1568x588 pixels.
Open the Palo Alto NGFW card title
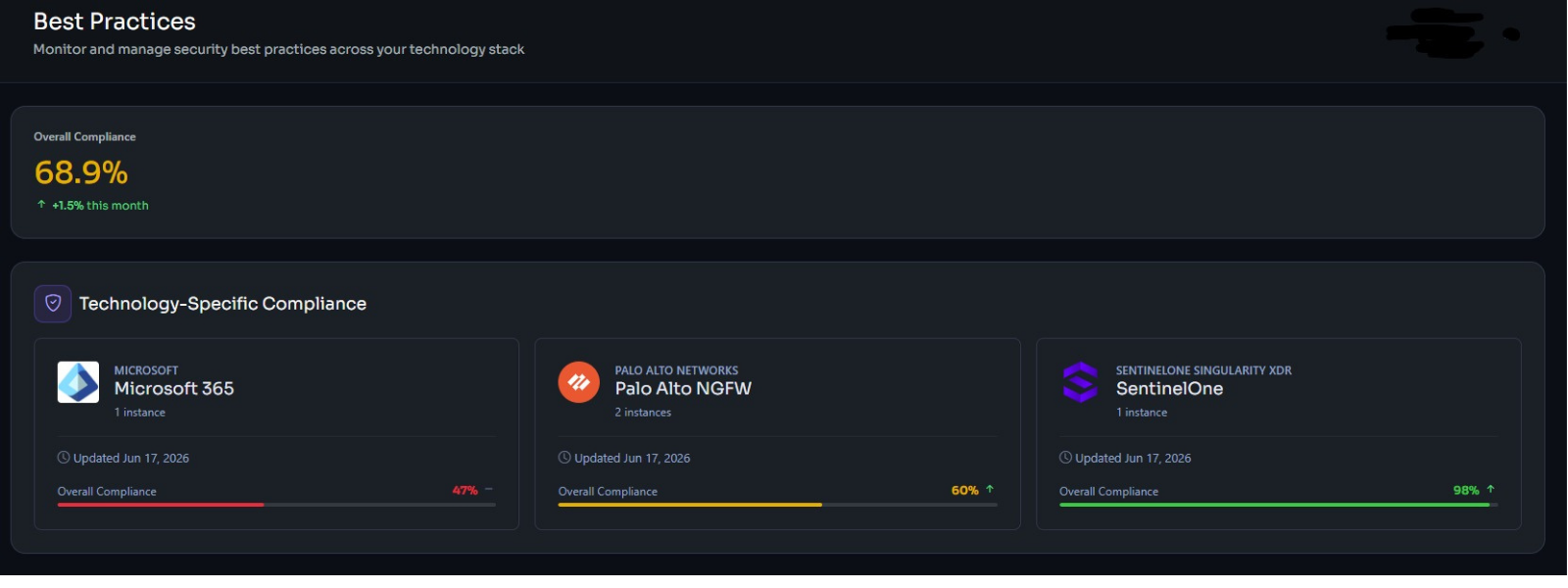[x=683, y=389]
